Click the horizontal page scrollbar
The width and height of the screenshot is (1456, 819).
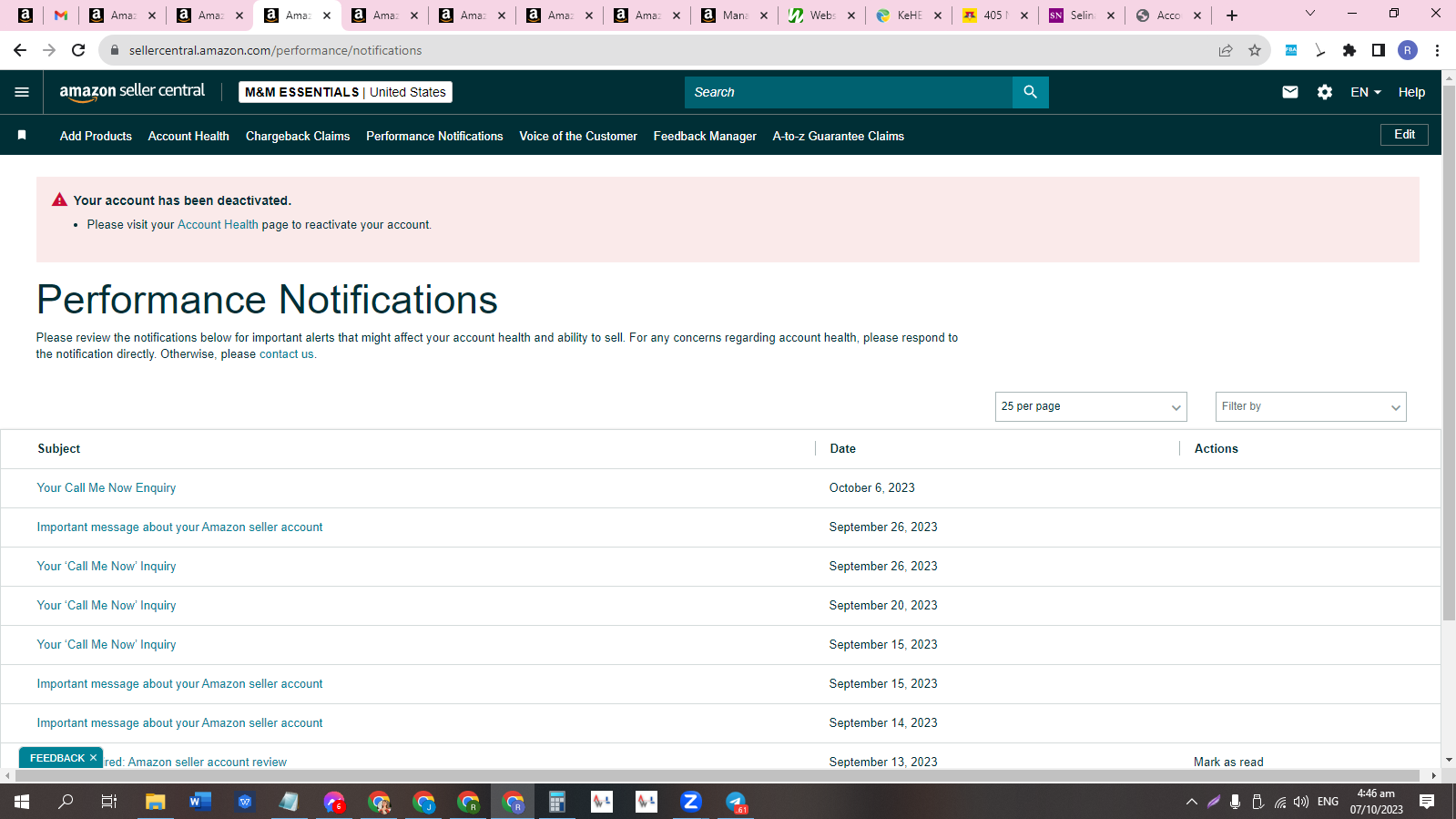tap(718, 776)
